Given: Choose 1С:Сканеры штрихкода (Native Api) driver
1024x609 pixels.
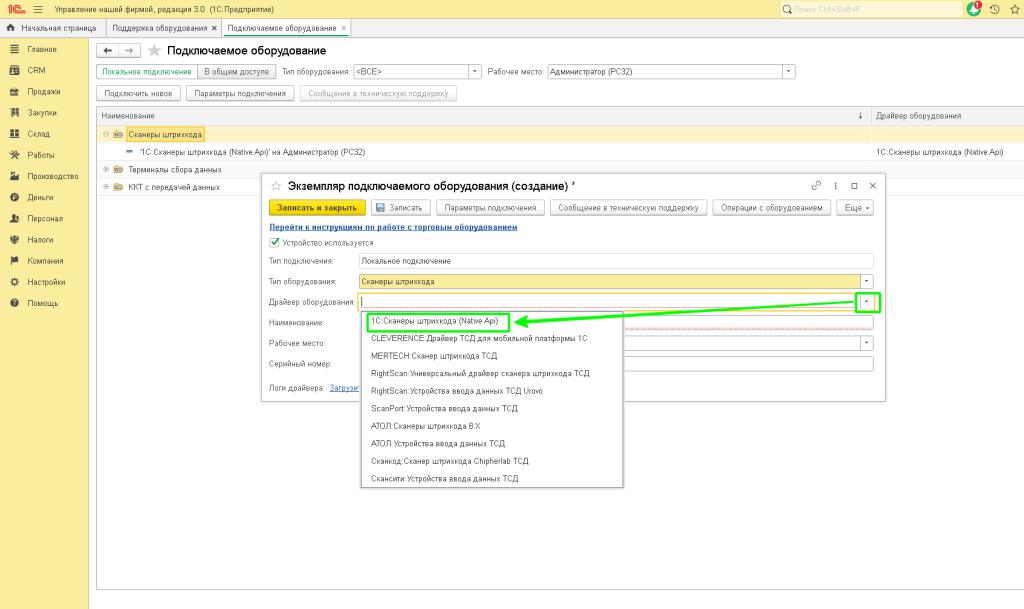Looking at the screenshot, I should click(x=434, y=321).
